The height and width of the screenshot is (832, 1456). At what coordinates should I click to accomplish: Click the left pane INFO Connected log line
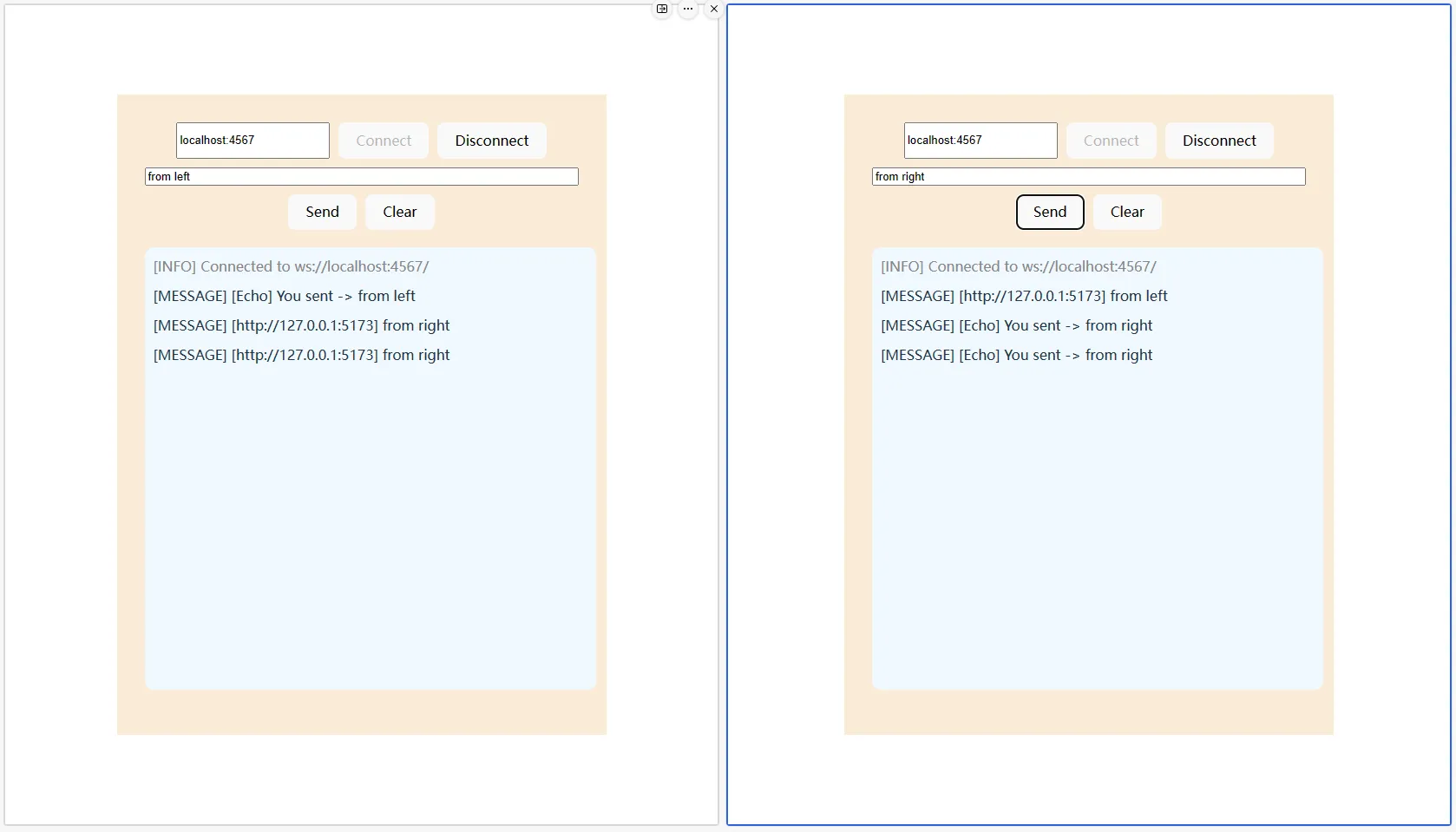click(x=291, y=267)
